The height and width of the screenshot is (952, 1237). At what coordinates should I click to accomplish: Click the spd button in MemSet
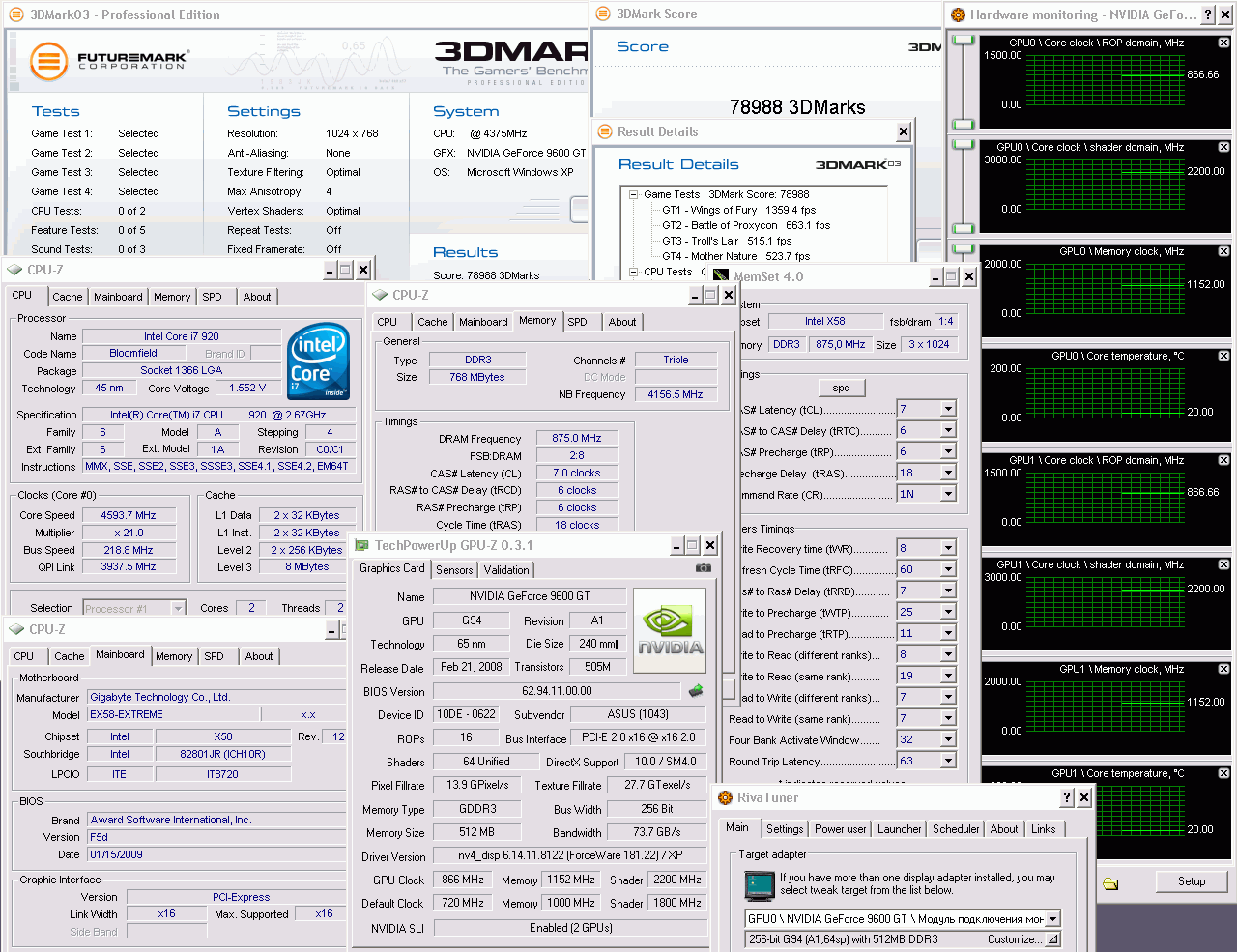point(841,388)
